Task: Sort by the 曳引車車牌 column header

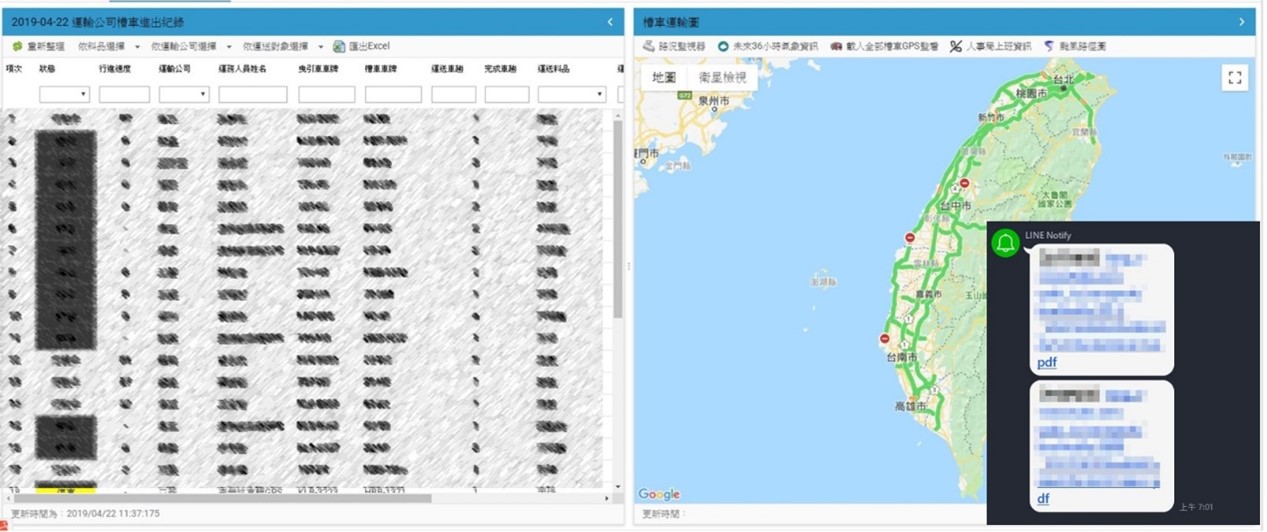Action: 320,68
